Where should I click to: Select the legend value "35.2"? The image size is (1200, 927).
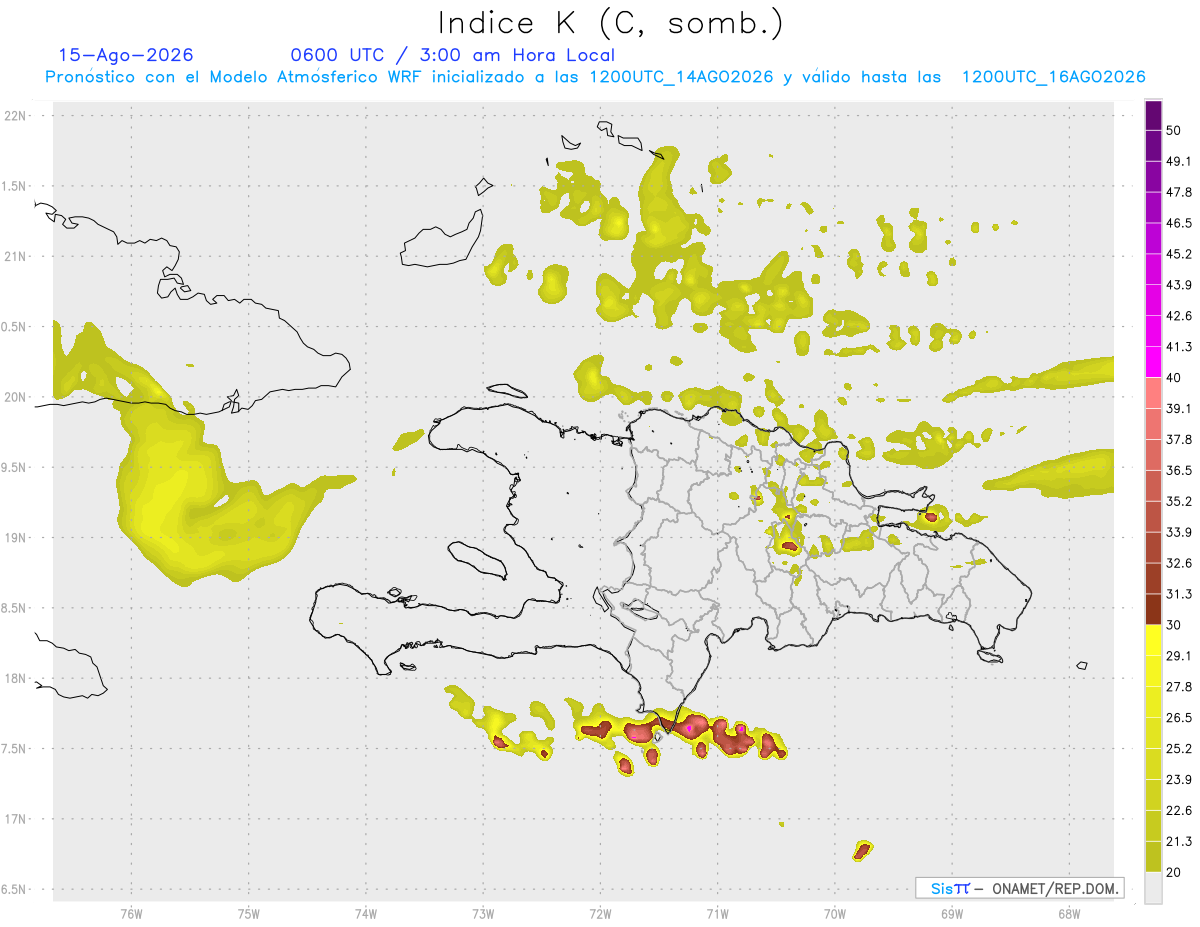(x=1179, y=501)
